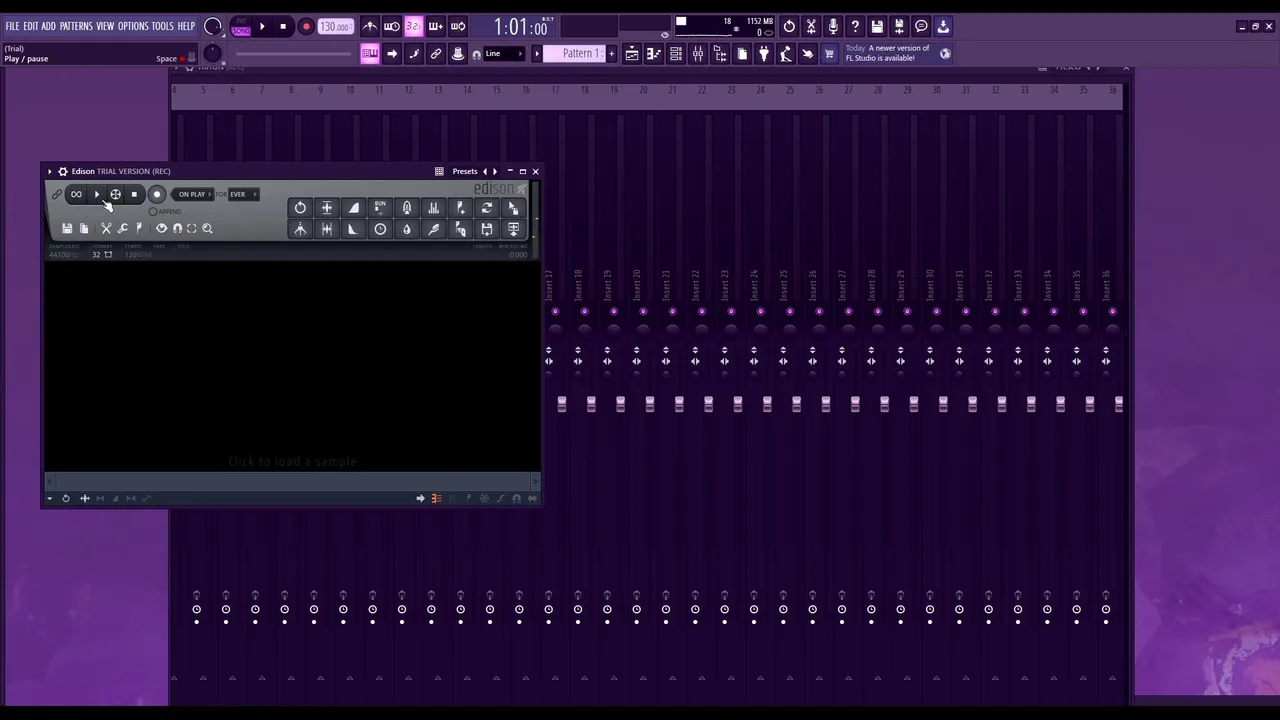Switch to SONG mode in transport
The width and height of the screenshot is (1280, 720).
(241, 31)
